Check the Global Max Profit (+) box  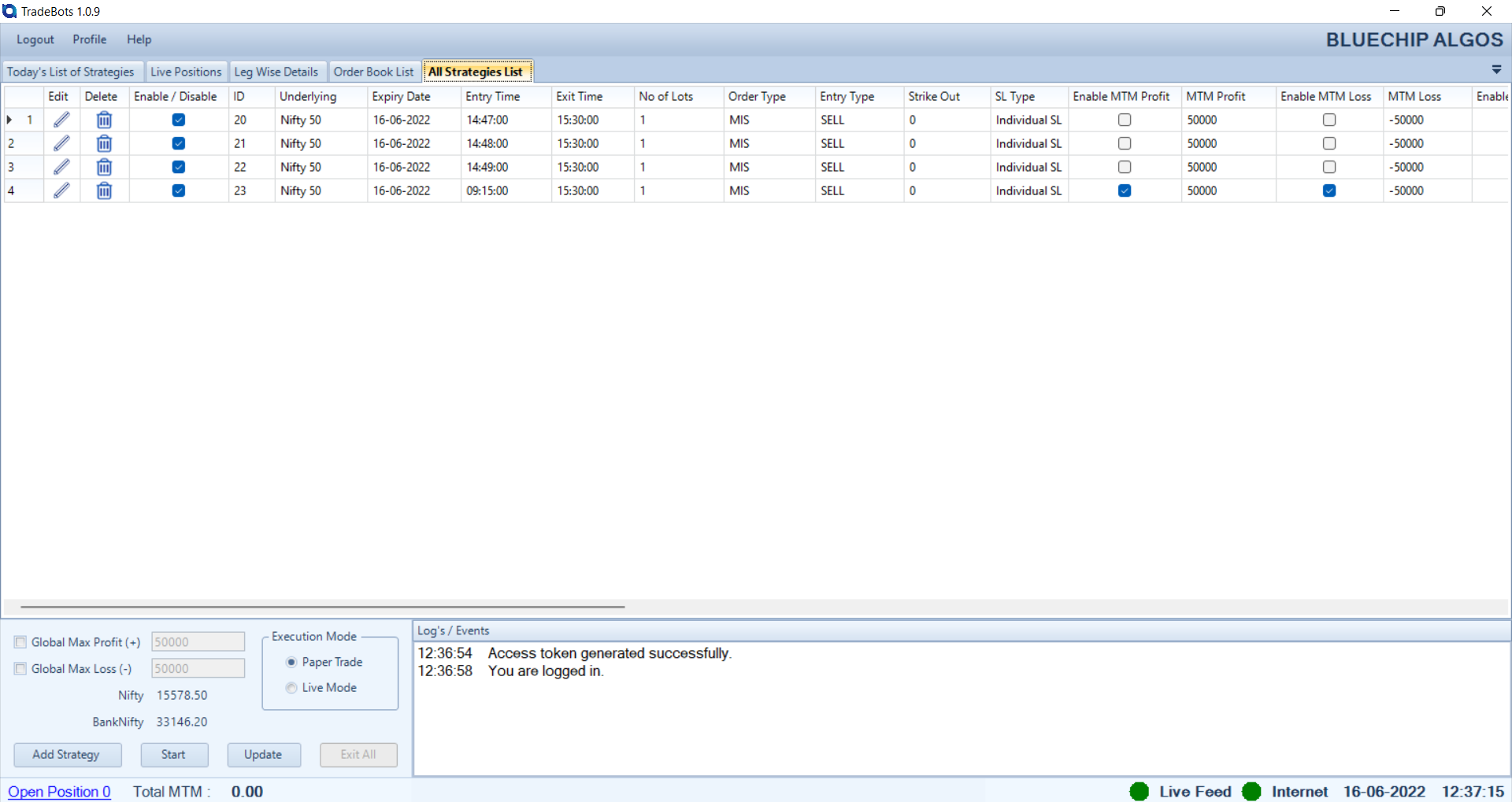[20, 642]
